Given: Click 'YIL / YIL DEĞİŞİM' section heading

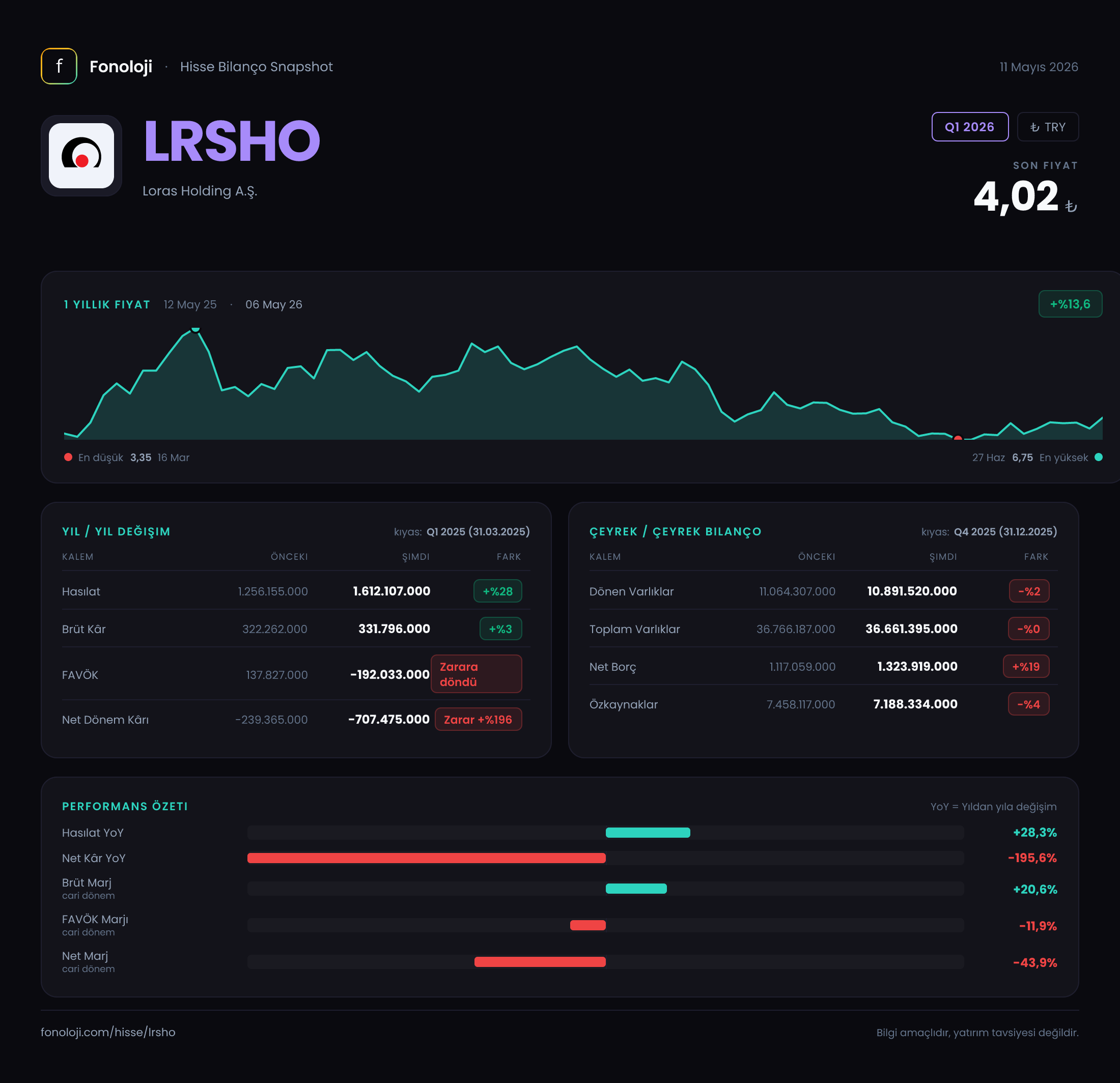Looking at the screenshot, I should point(116,531).
